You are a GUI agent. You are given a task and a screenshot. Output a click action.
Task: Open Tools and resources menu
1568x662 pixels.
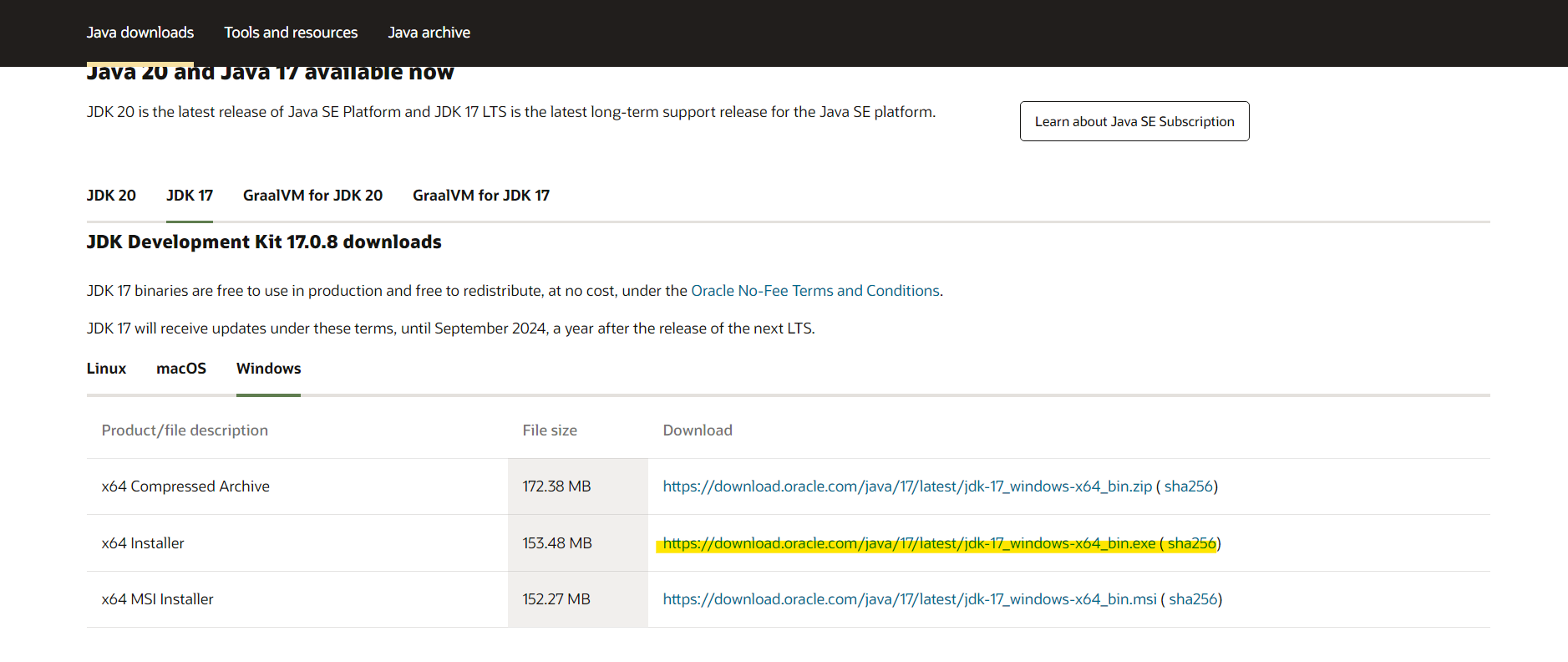pyautogui.click(x=291, y=33)
